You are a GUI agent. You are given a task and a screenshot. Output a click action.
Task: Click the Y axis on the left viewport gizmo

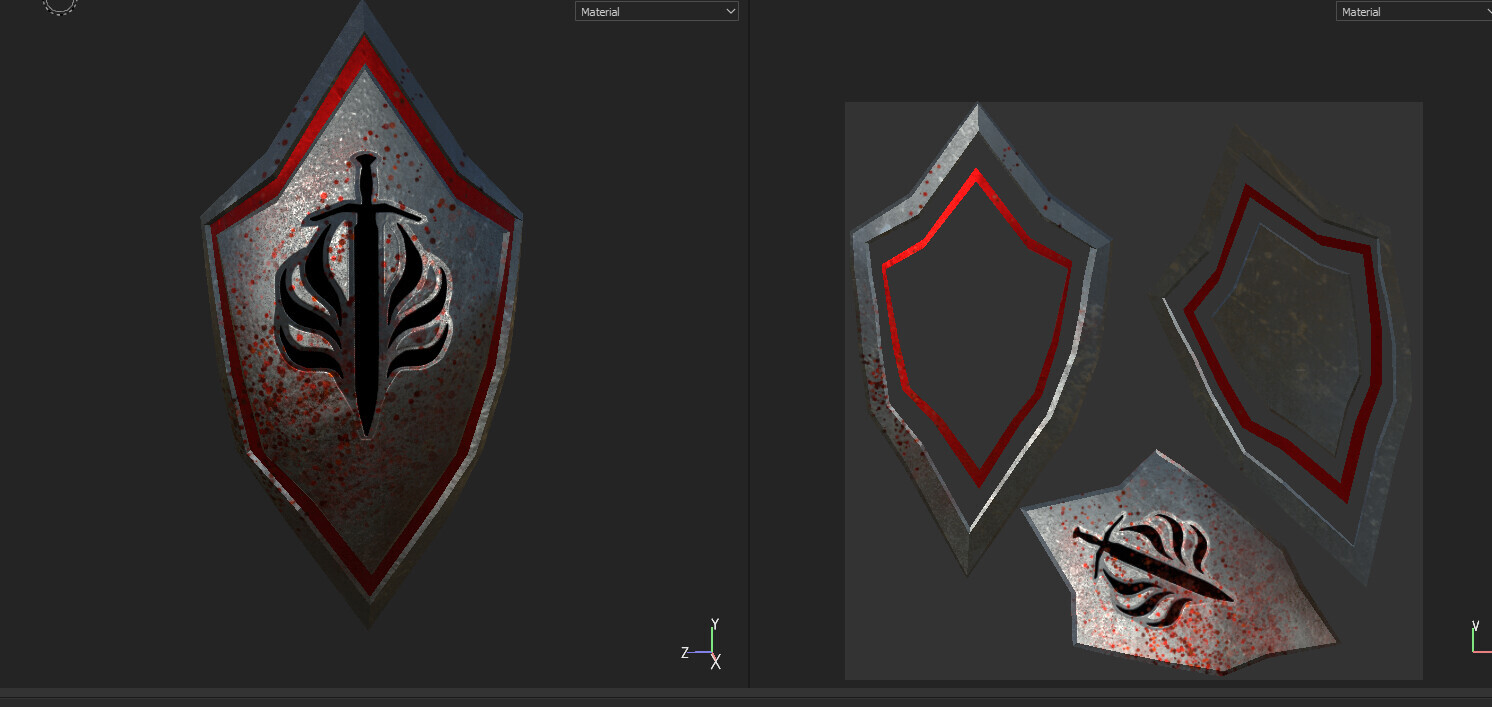[716, 622]
